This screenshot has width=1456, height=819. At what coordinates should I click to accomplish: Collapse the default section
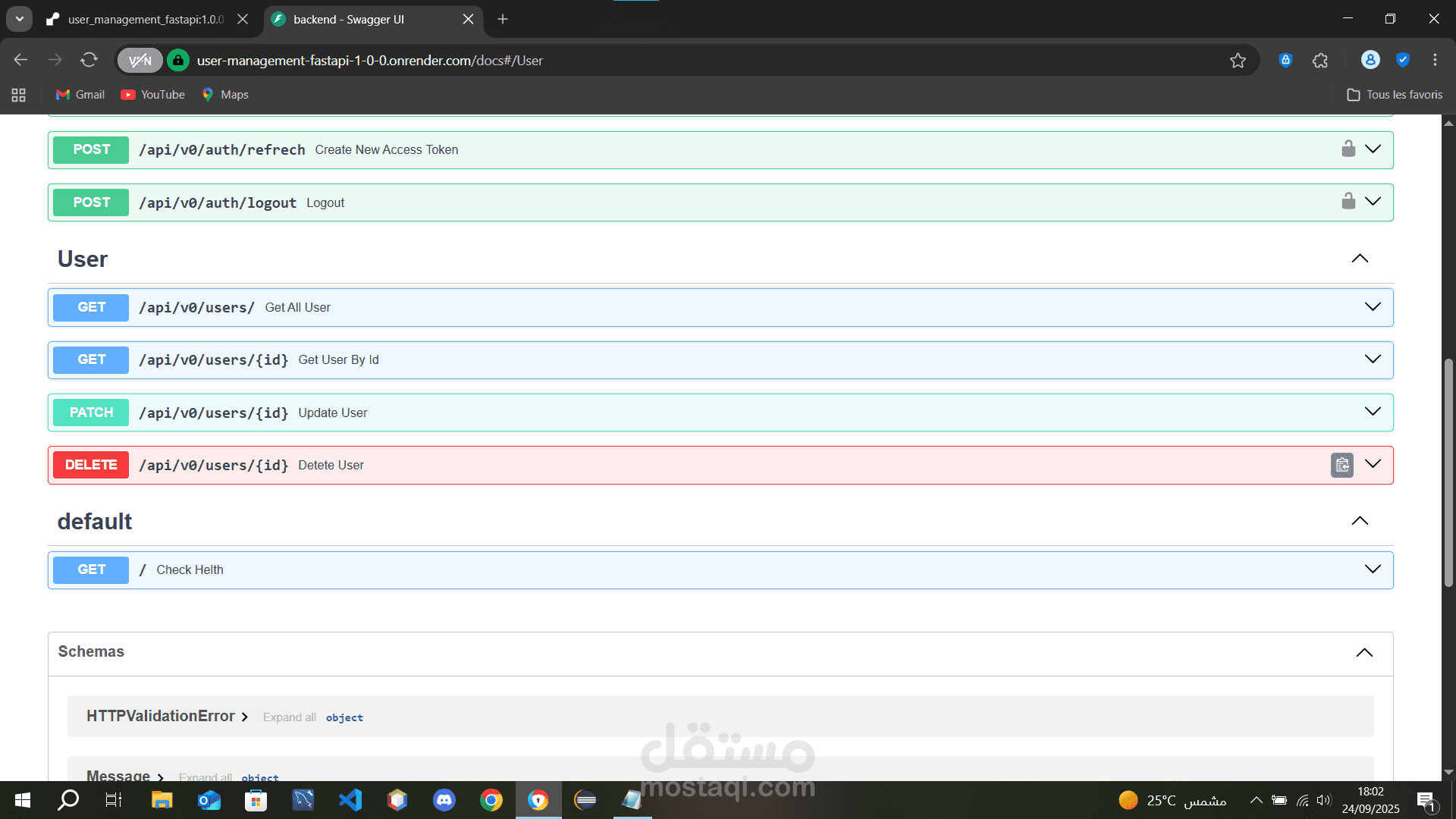point(1360,521)
